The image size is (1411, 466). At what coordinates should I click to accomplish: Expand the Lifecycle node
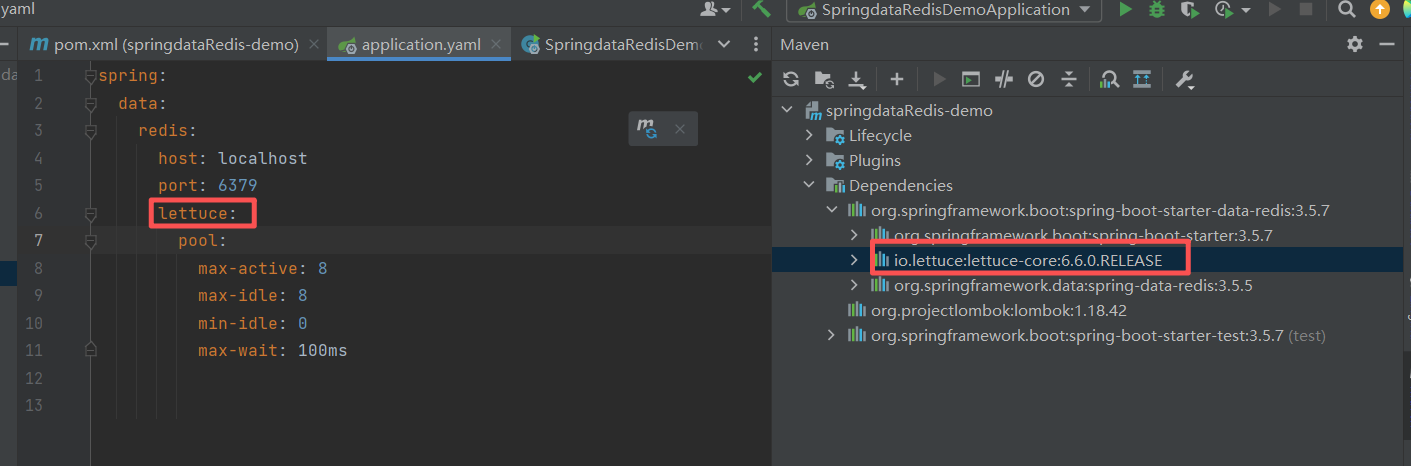pyautogui.click(x=810, y=135)
